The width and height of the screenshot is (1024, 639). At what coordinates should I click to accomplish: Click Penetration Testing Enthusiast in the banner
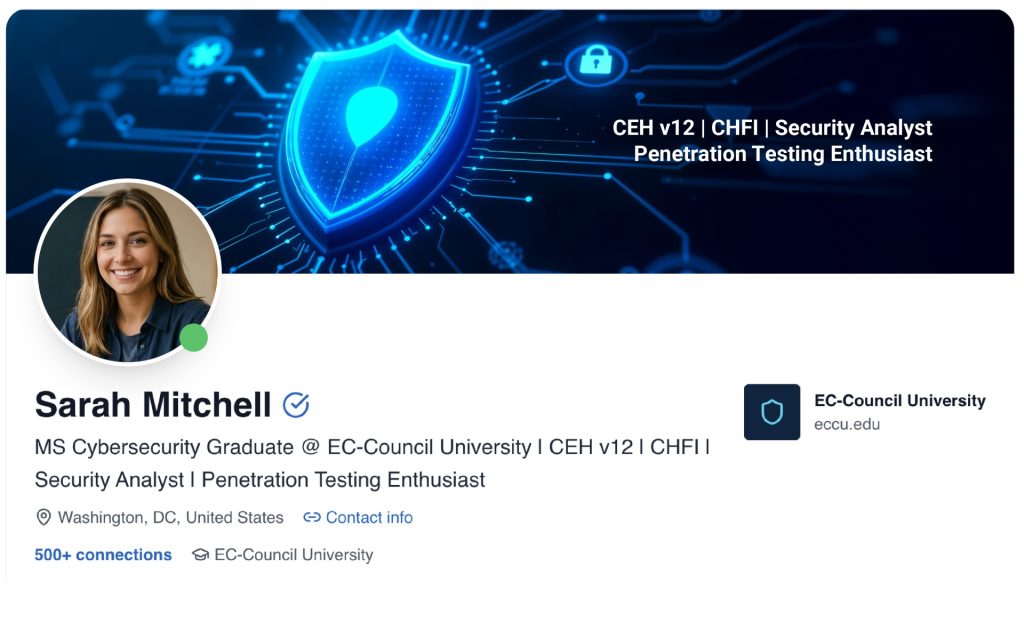tap(783, 154)
